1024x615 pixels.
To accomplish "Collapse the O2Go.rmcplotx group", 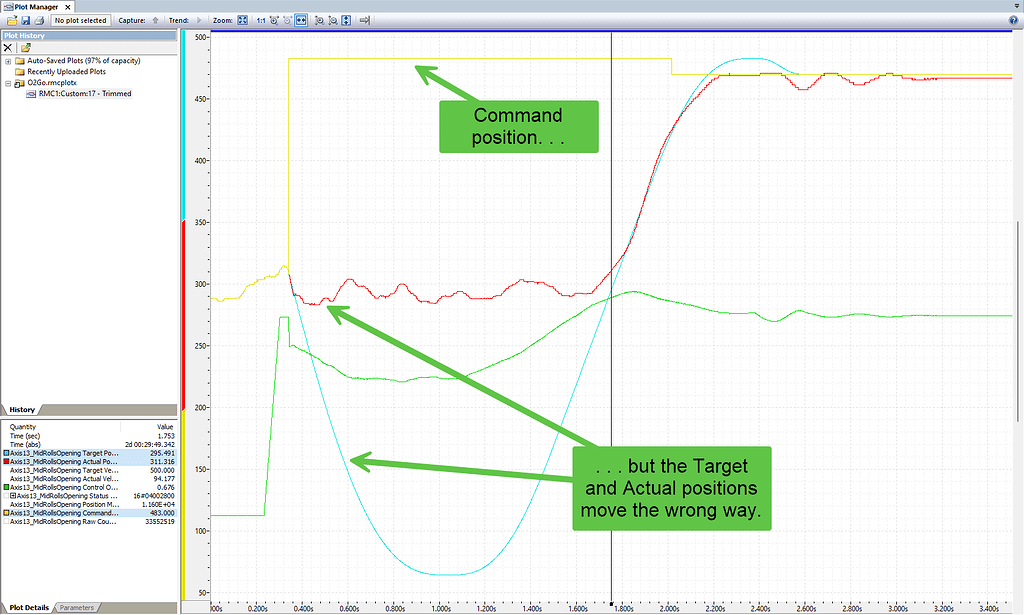I will pos(6,82).
